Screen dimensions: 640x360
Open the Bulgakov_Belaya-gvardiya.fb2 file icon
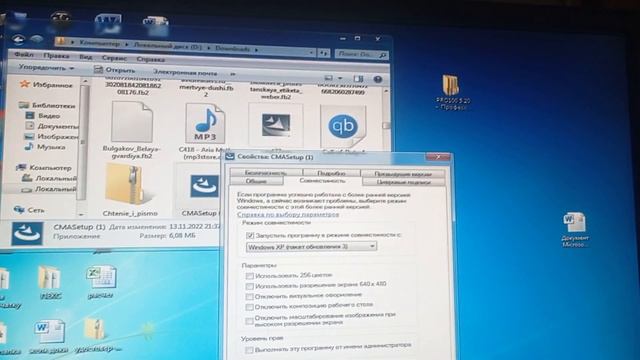pos(132,122)
